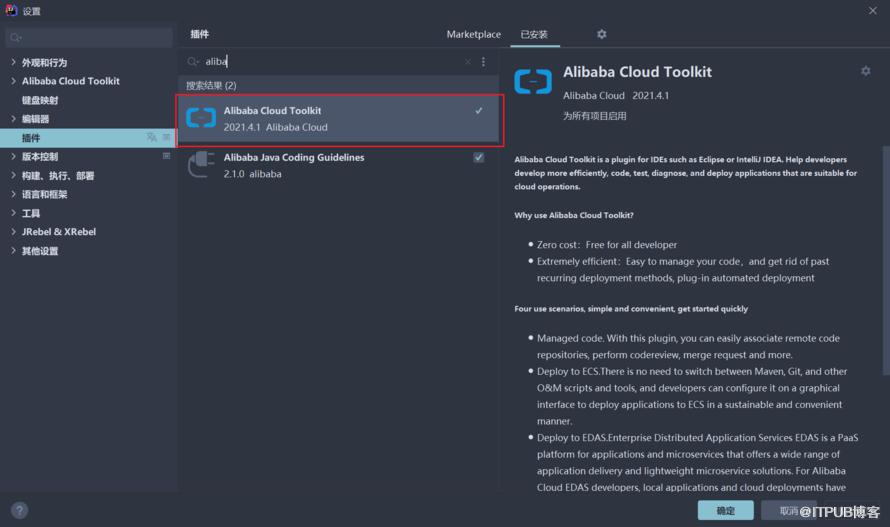
Task: Close the settings dialog with X
Action: pos(872,10)
